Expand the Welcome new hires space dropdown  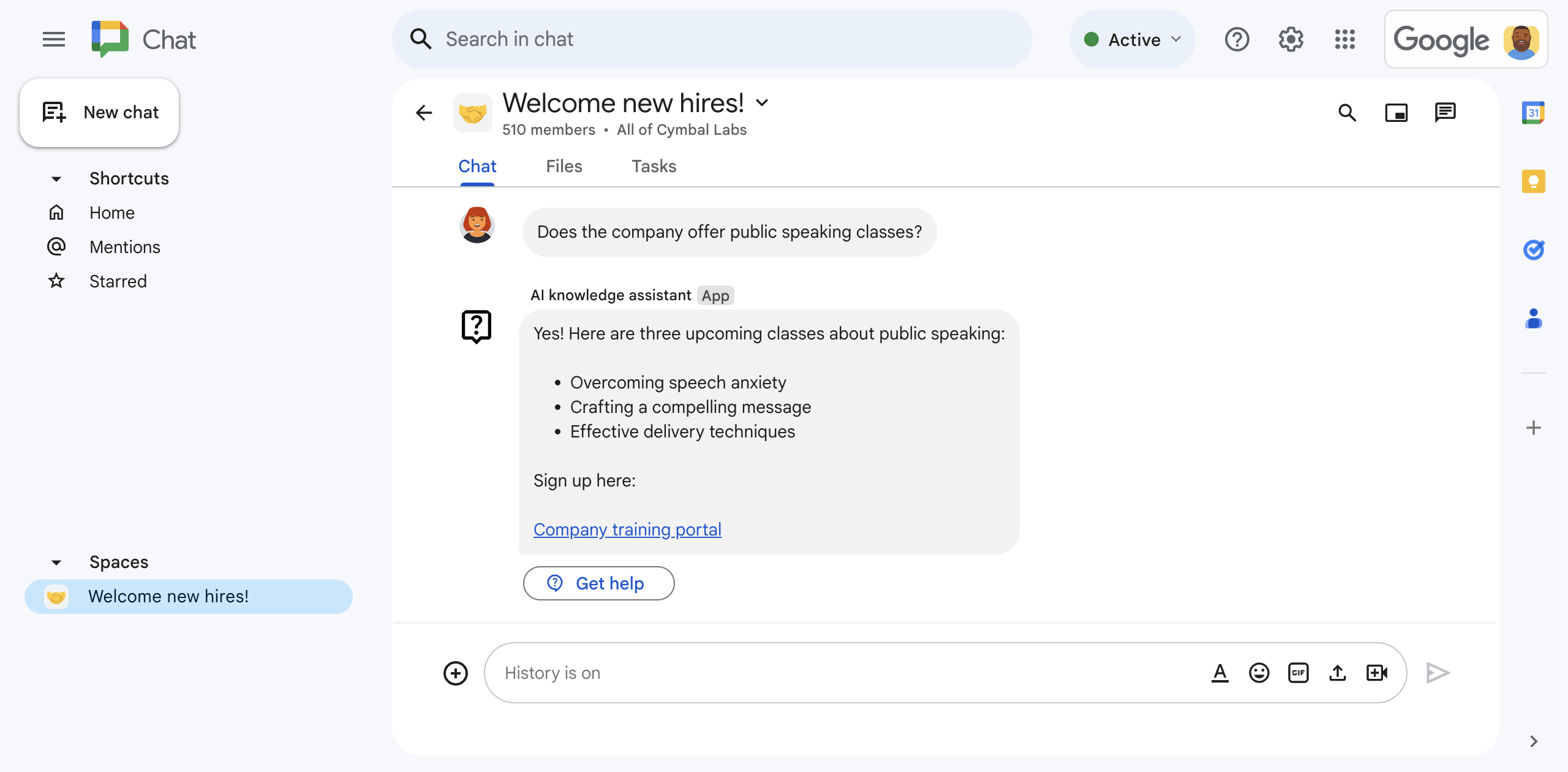pos(765,101)
